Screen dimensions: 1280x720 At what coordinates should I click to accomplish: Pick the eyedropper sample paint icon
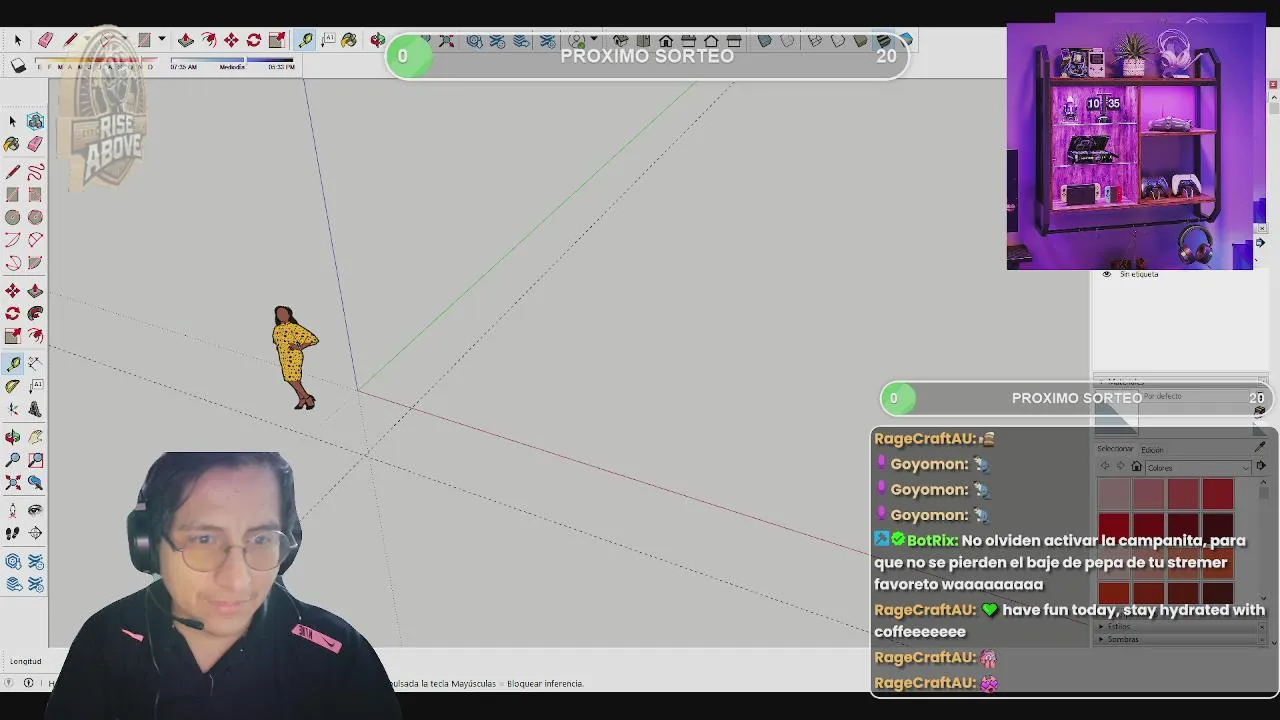click(1260, 447)
